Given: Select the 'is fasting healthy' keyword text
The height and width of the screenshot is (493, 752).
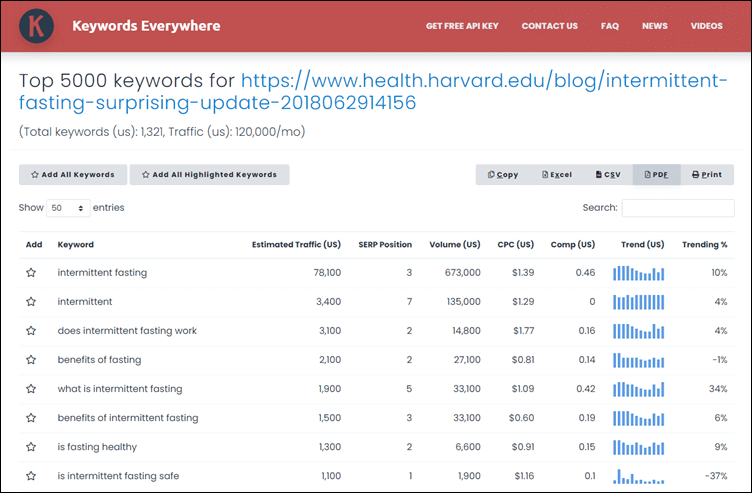Looking at the screenshot, I should 97,447.
